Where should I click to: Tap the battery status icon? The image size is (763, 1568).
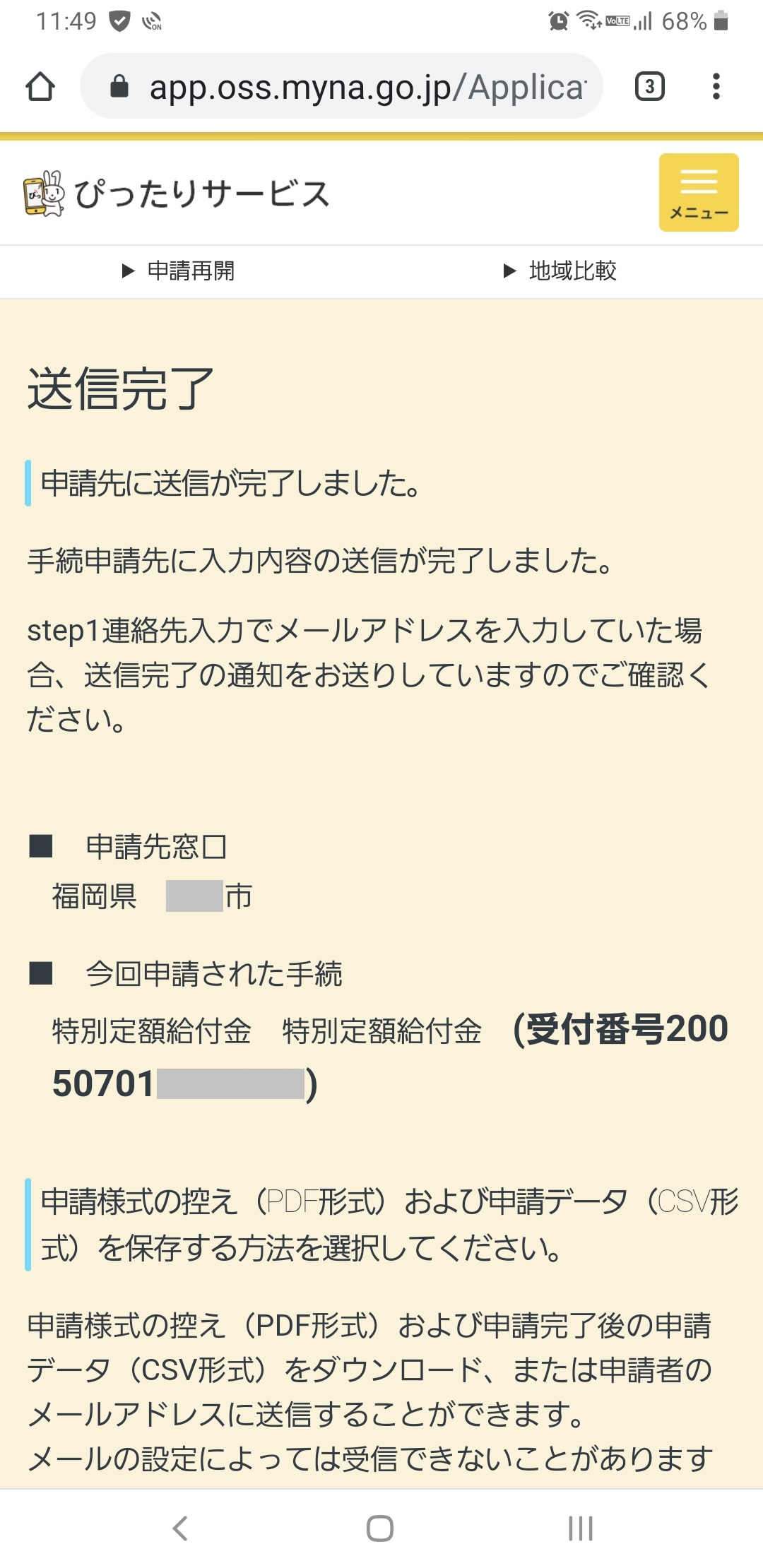click(721, 21)
